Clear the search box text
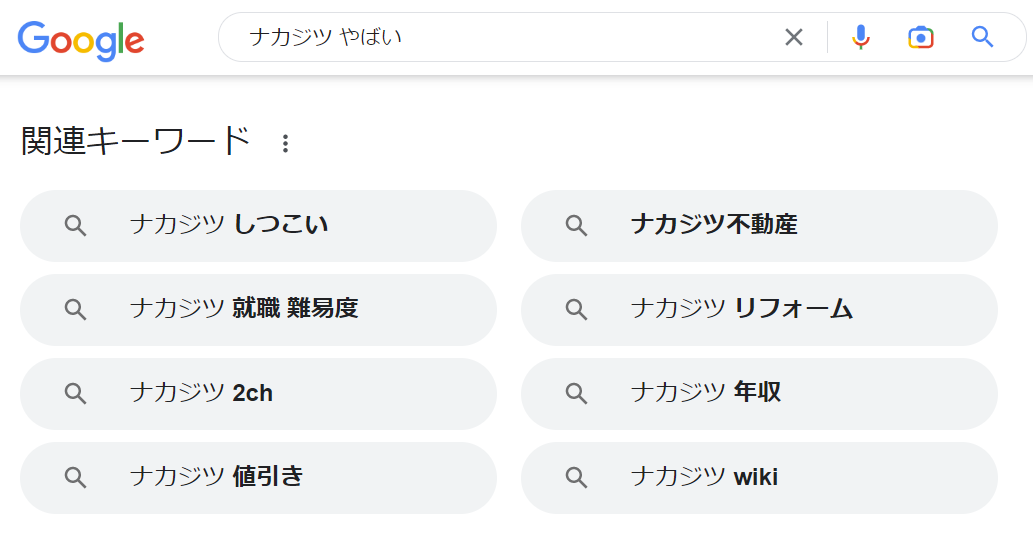 [x=794, y=38]
